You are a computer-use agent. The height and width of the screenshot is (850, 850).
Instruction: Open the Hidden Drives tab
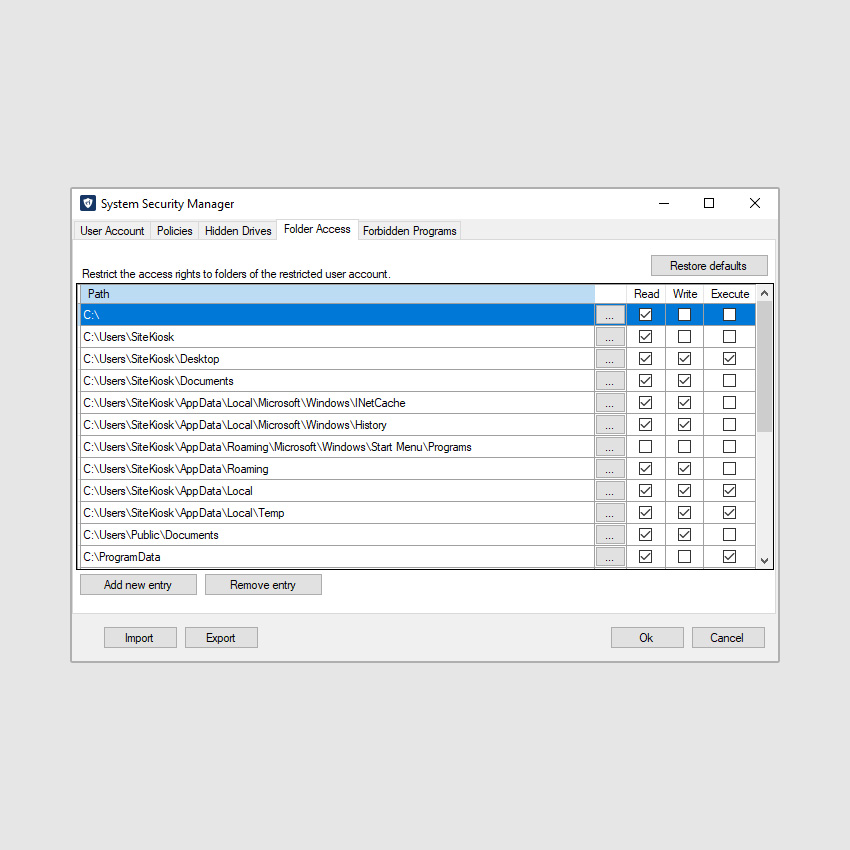[x=238, y=231]
